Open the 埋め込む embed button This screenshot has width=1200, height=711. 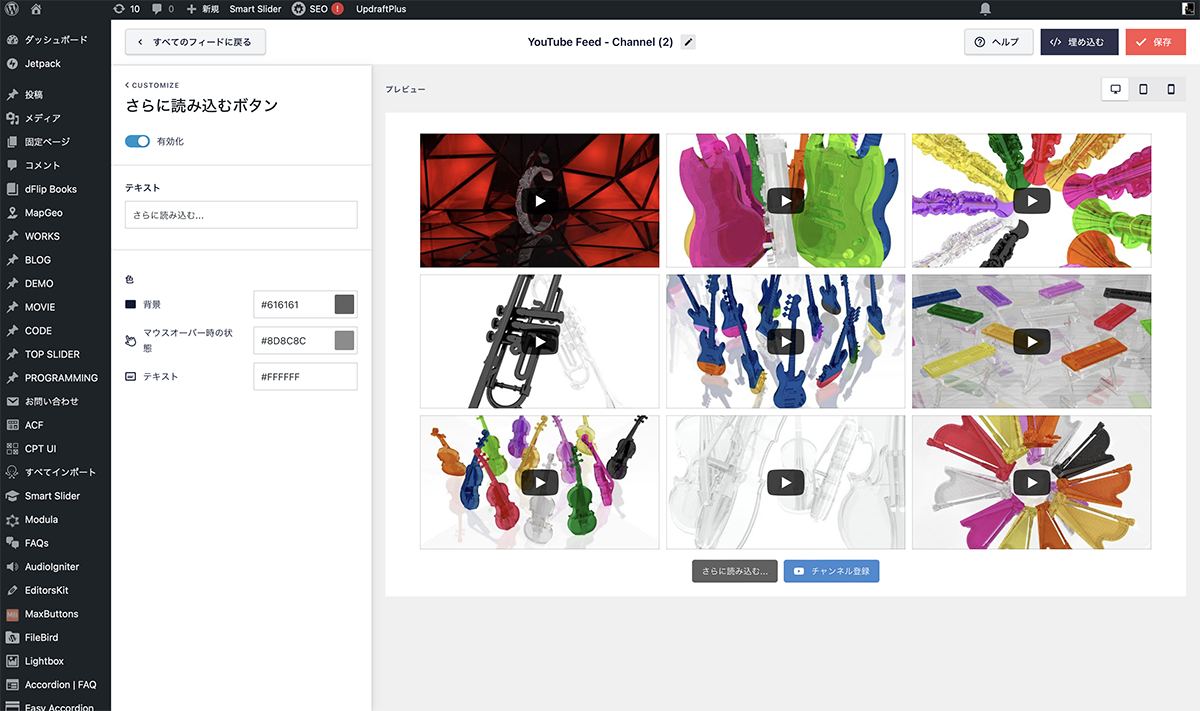[1079, 42]
